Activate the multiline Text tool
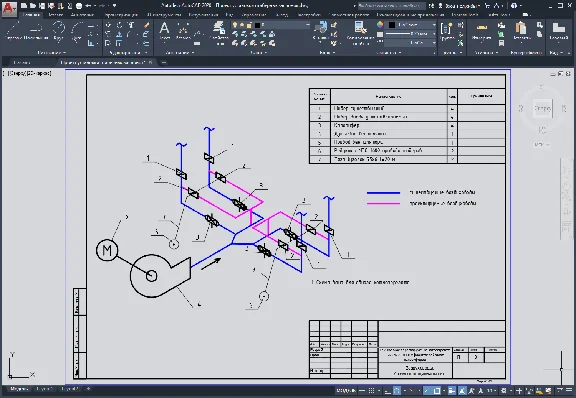The width and height of the screenshot is (576, 398). [164, 30]
